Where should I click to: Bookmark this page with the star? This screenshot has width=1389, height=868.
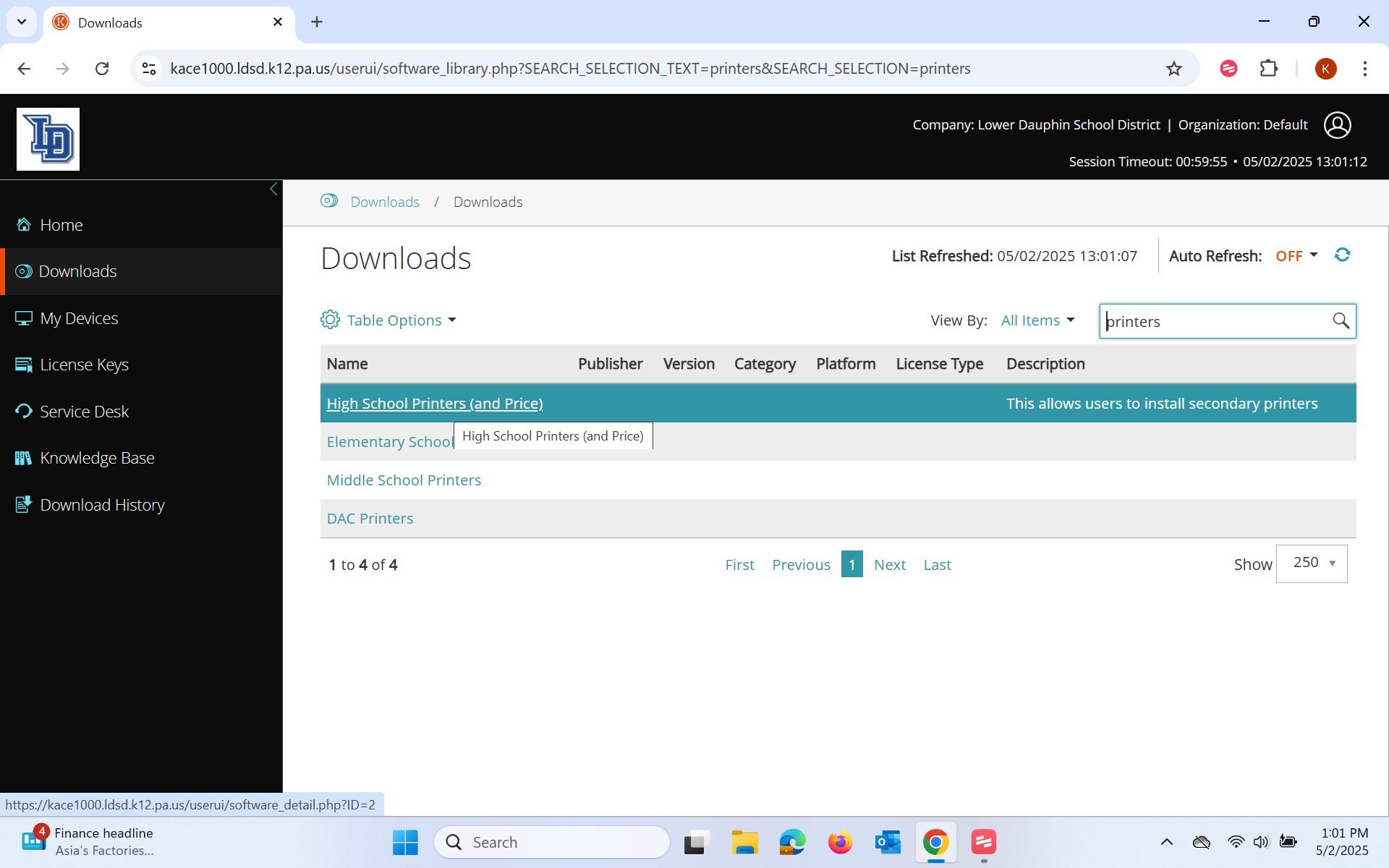tap(1173, 69)
